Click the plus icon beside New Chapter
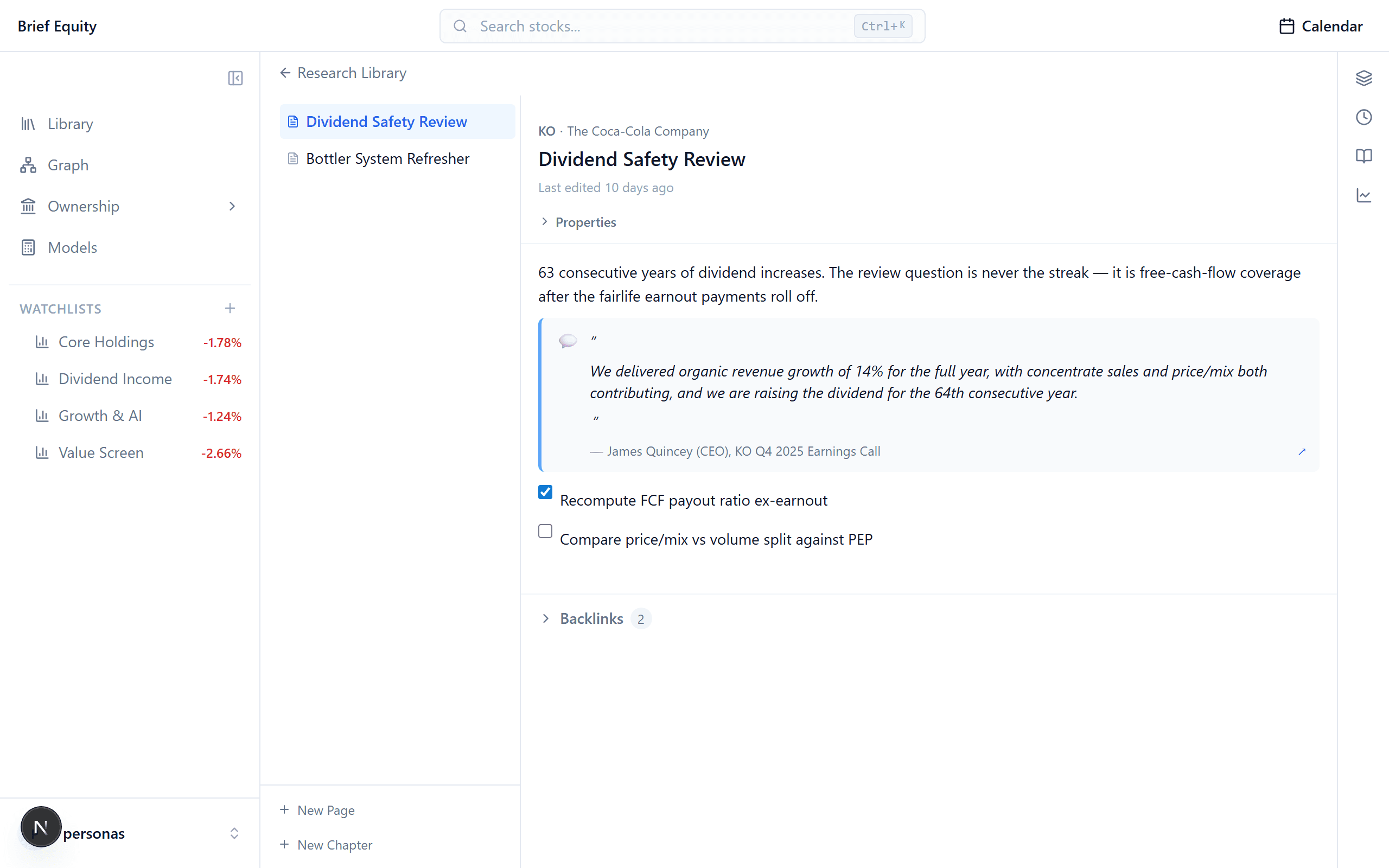 coord(284,845)
